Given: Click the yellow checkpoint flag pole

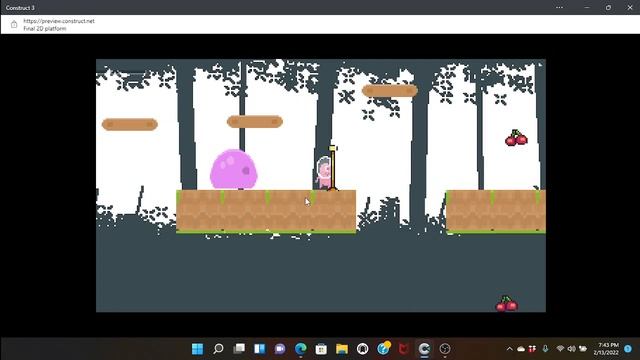Looking at the screenshot, I should (333, 168).
